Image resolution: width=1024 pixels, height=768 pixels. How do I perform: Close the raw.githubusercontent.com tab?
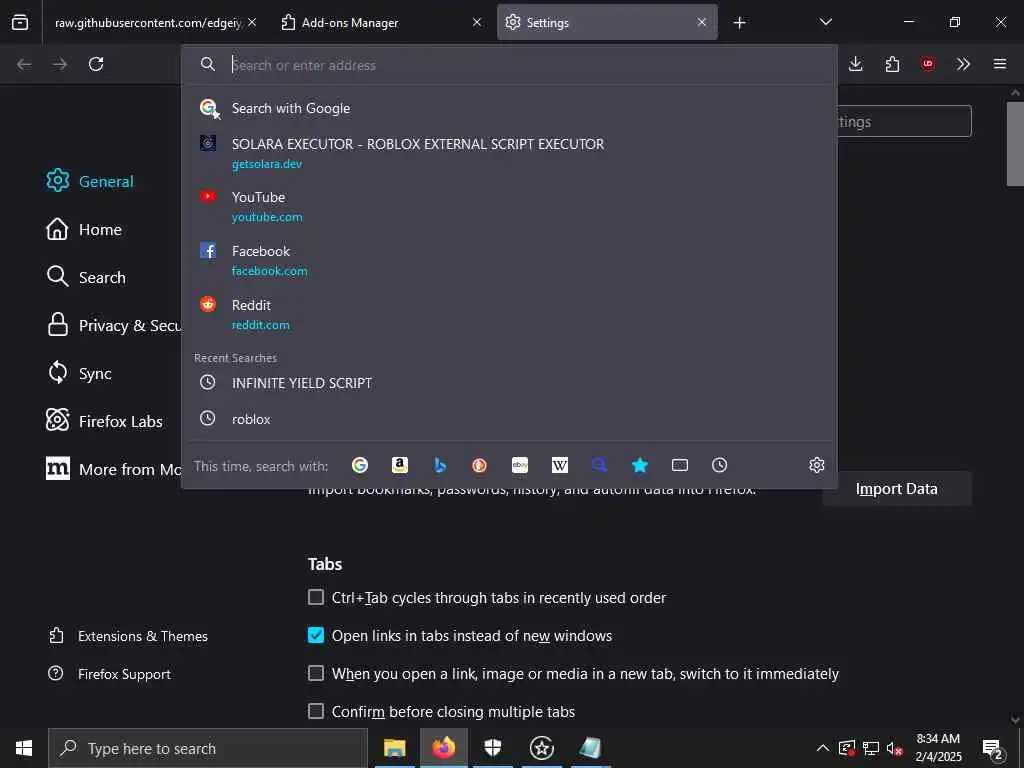pos(252,22)
